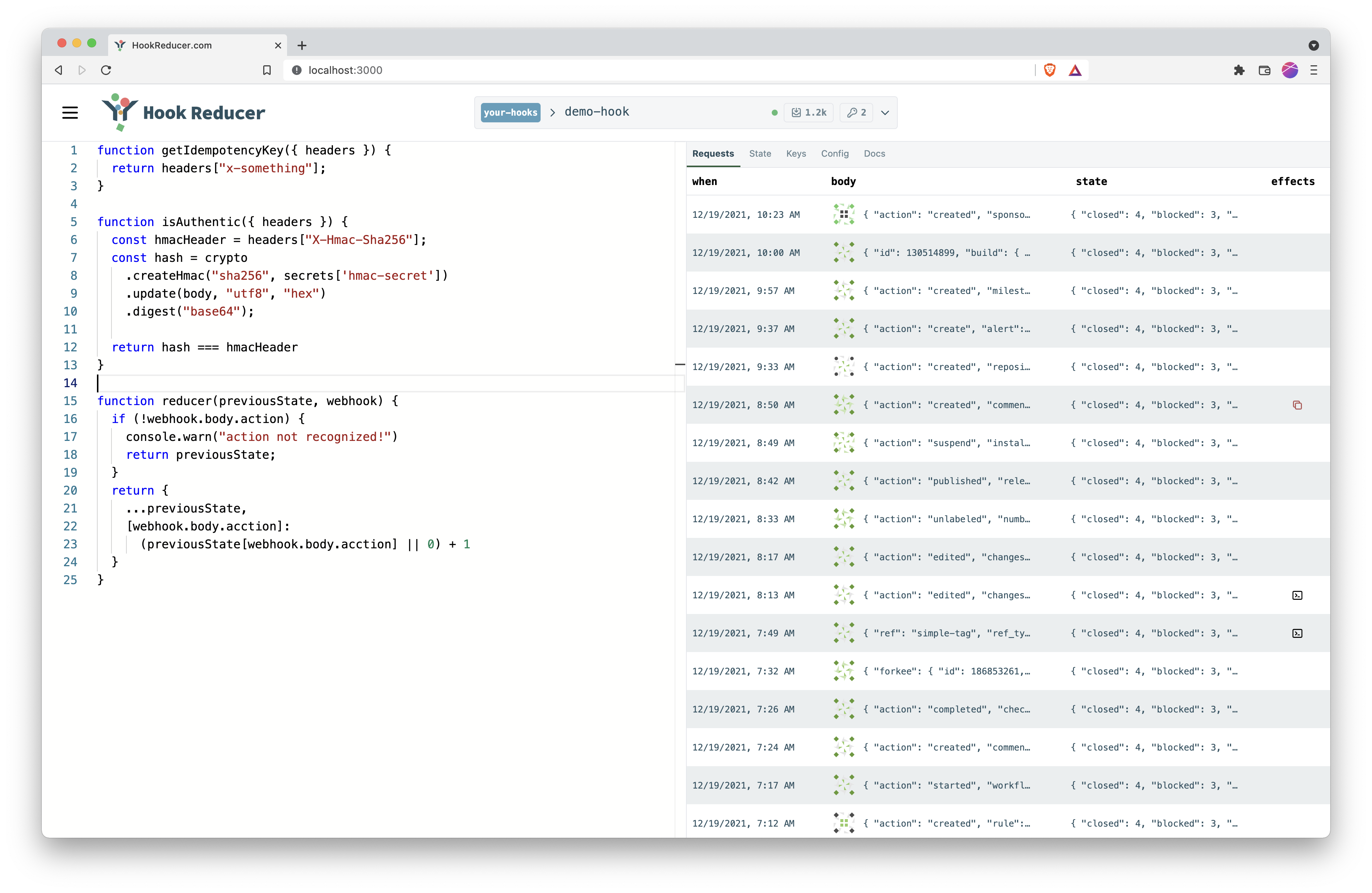Open the browser profile avatar
Image resolution: width=1372 pixels, height=893 pixels.
[x=1290, y=70]
